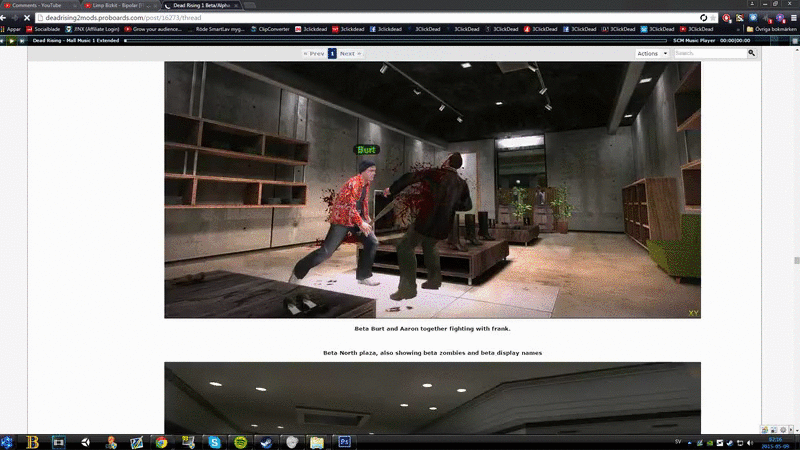
Task: Open the Facebook 3clickdead bookmark after Appar
Action: point(386,29)
